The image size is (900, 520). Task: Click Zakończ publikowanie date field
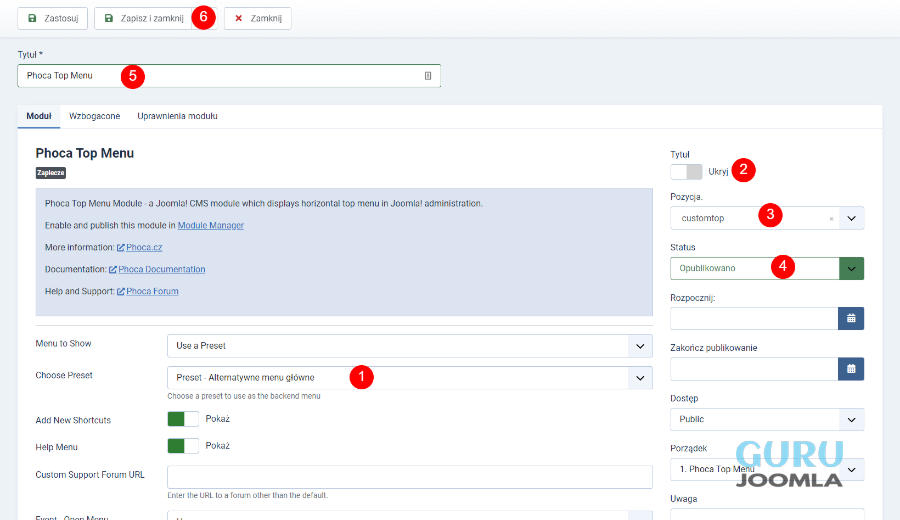coord(754,369)
